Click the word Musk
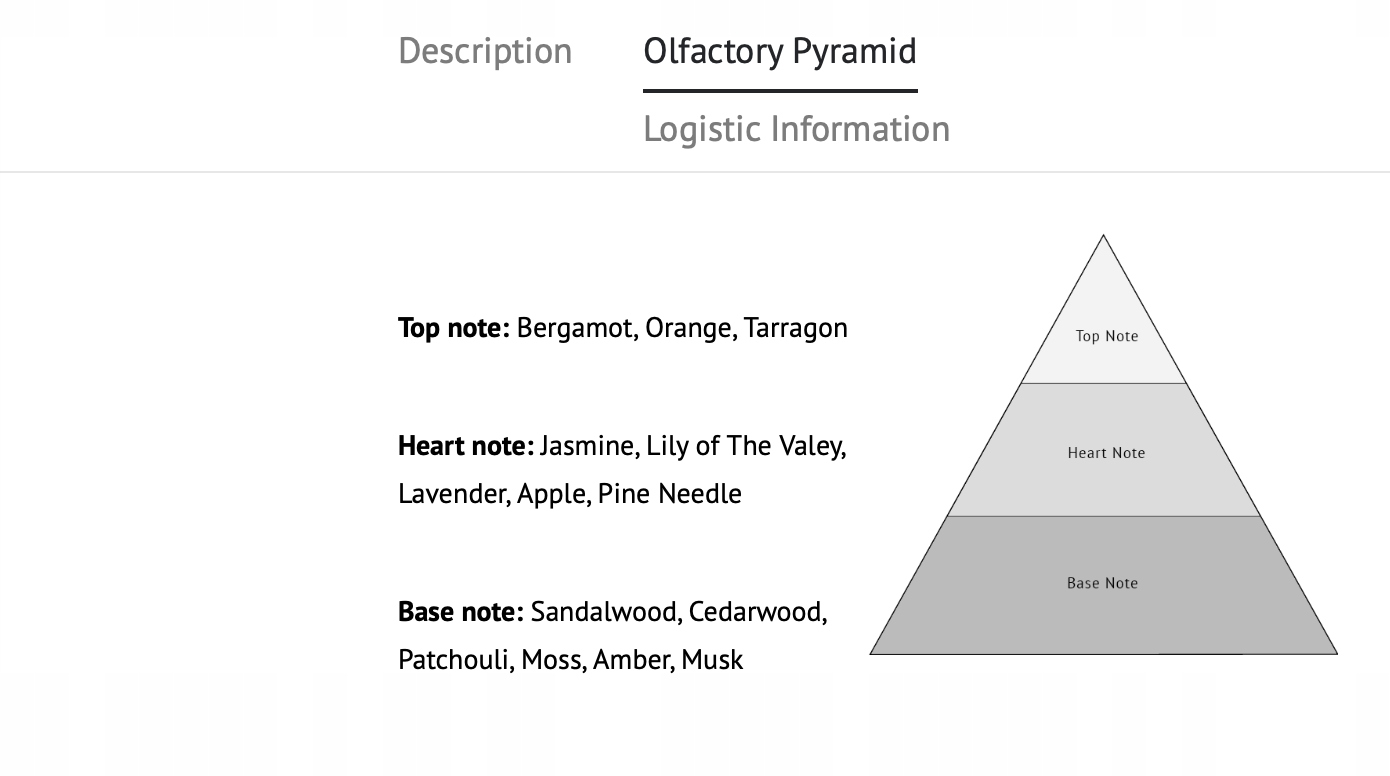This screenshot has height=776, width=1390. tap(712, 659)
